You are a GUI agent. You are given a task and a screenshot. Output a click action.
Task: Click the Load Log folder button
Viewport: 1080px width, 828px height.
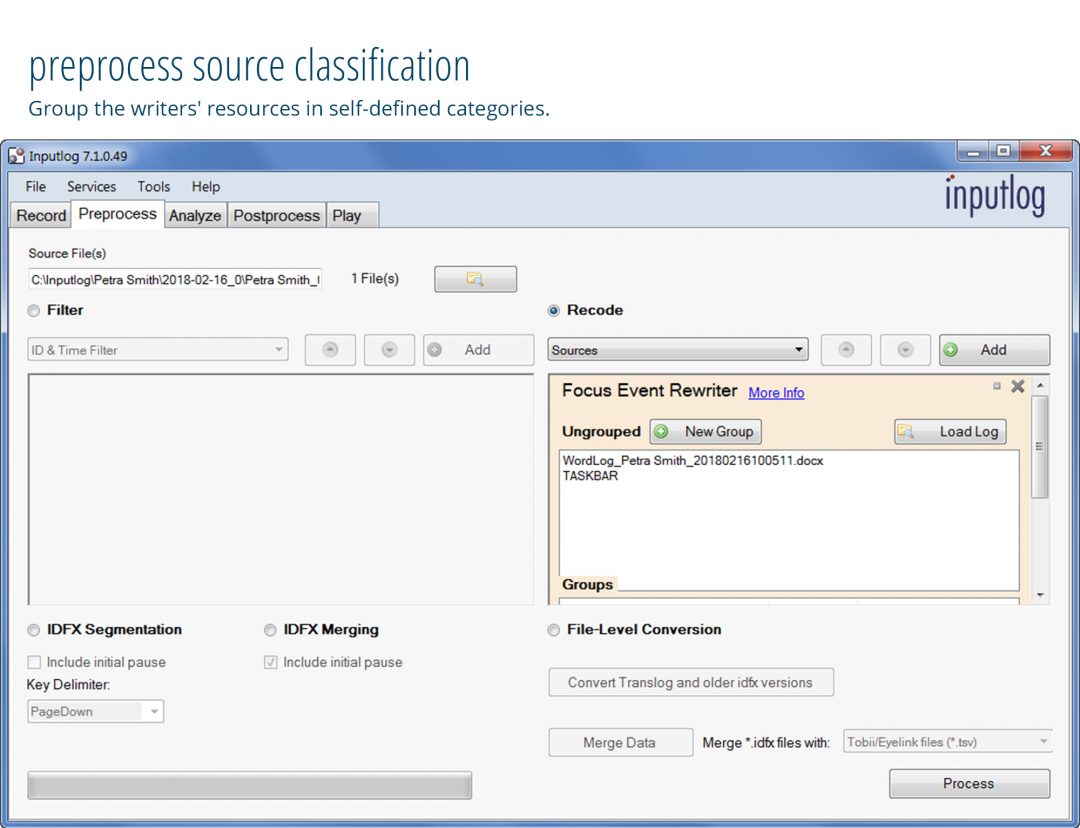tap(950, 432)
